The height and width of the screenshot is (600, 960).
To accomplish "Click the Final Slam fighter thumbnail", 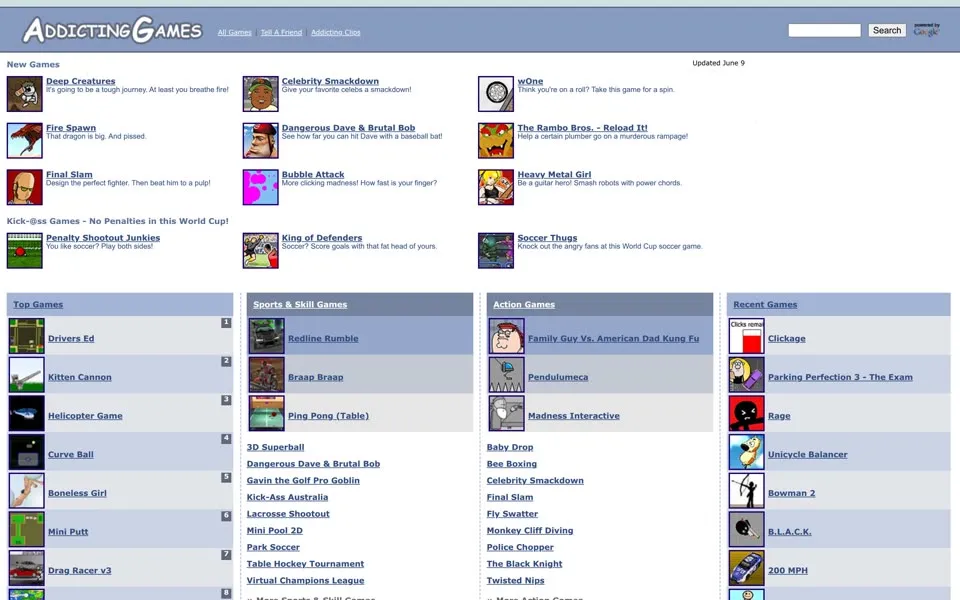I will click(24, 187).
